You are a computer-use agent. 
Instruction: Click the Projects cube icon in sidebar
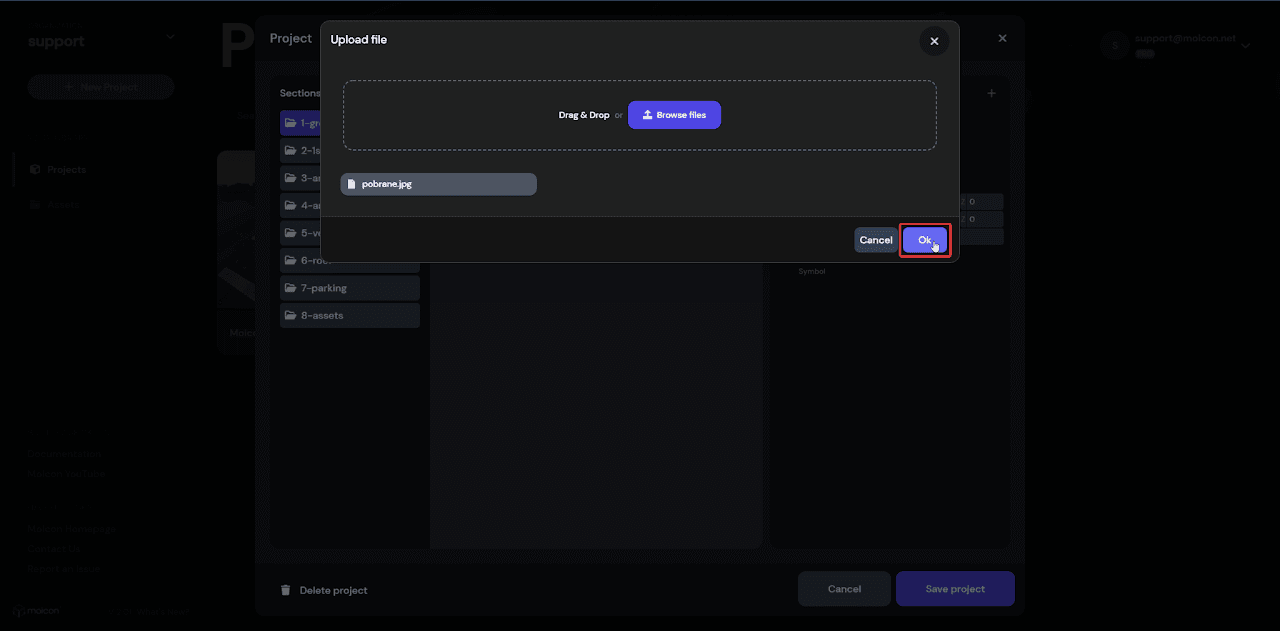click(x=34, y=170)
